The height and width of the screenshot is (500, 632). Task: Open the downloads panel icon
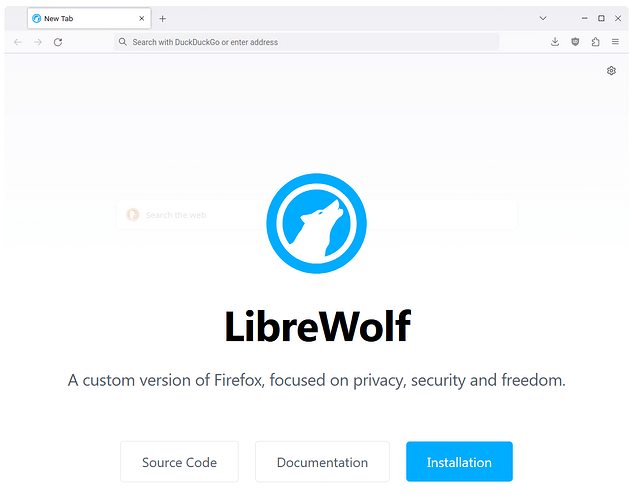pos(555,41)
